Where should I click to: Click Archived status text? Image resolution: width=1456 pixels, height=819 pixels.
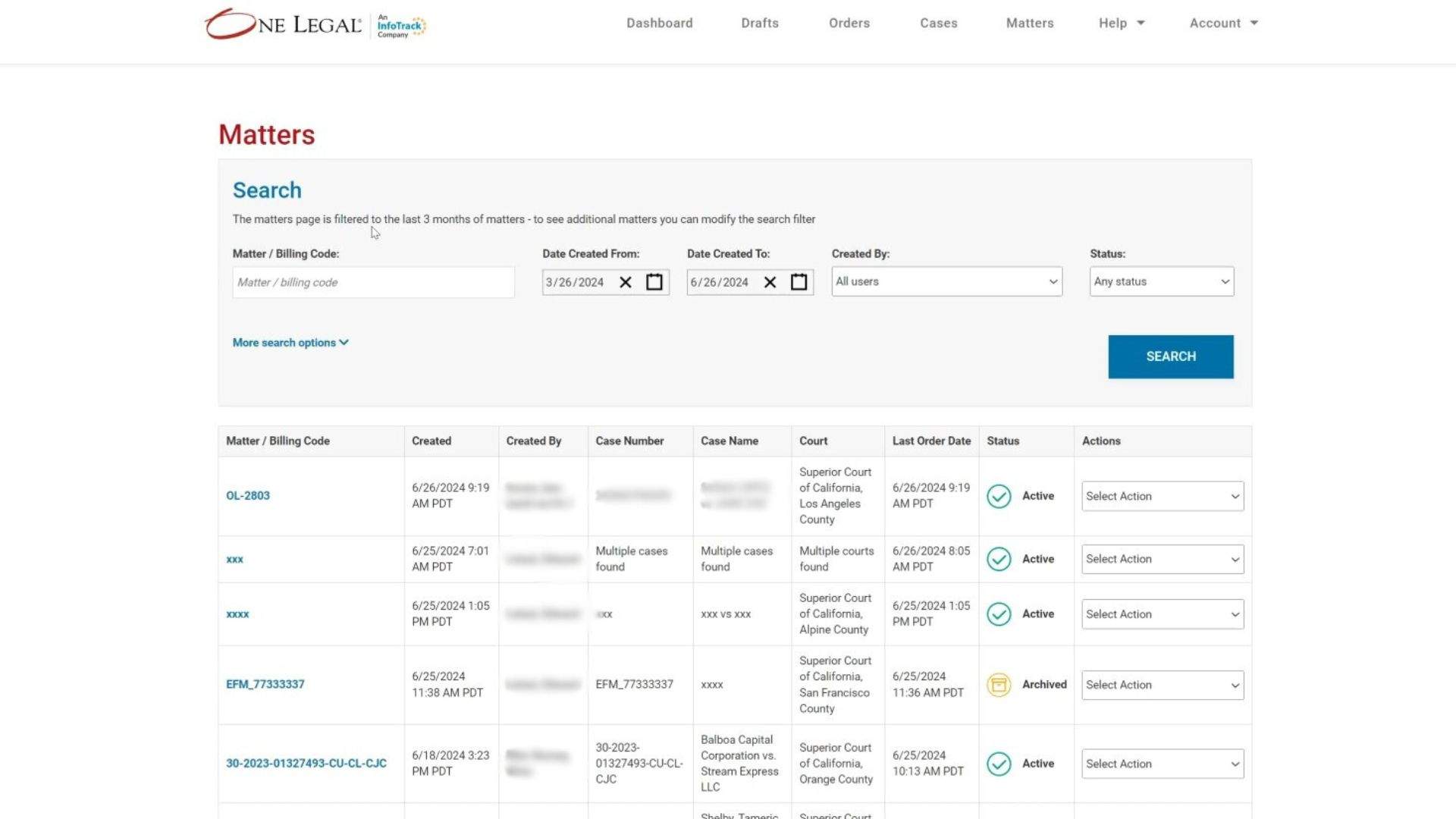pyautogui.click(x=1044, y=685)
